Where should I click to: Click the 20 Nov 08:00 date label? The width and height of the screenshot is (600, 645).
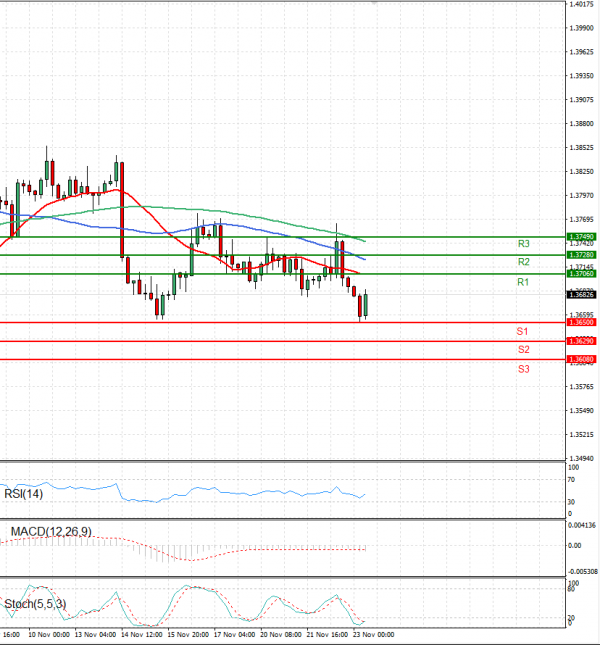click(x=281, y=635)
